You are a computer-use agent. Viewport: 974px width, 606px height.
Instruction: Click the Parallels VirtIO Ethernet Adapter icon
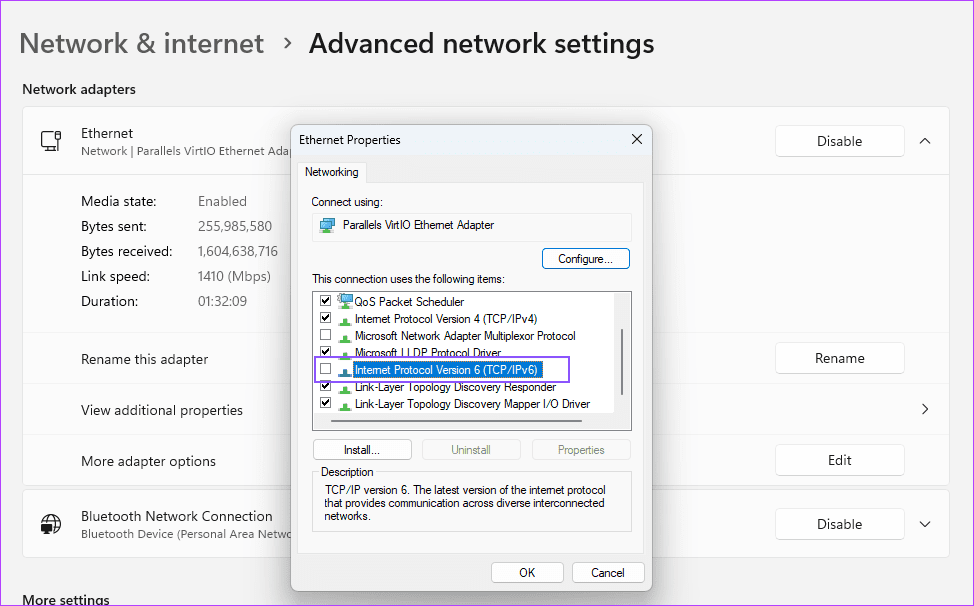(327, 228)
